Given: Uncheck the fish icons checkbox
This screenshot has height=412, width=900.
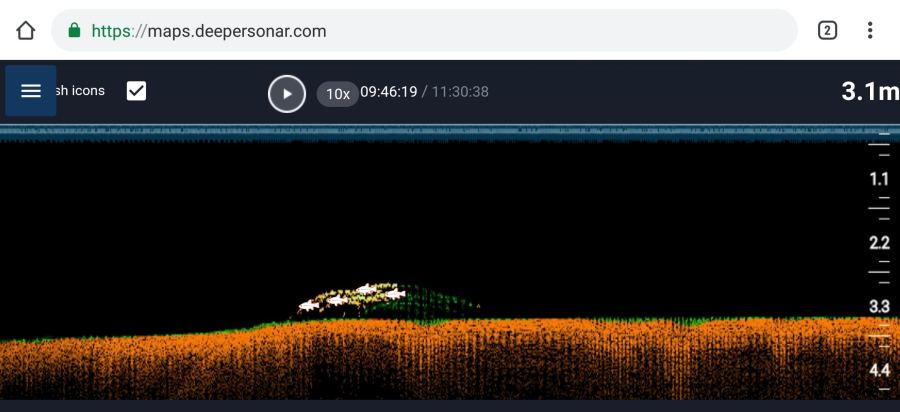Looking at the screenshot, I should coord(137,91).
